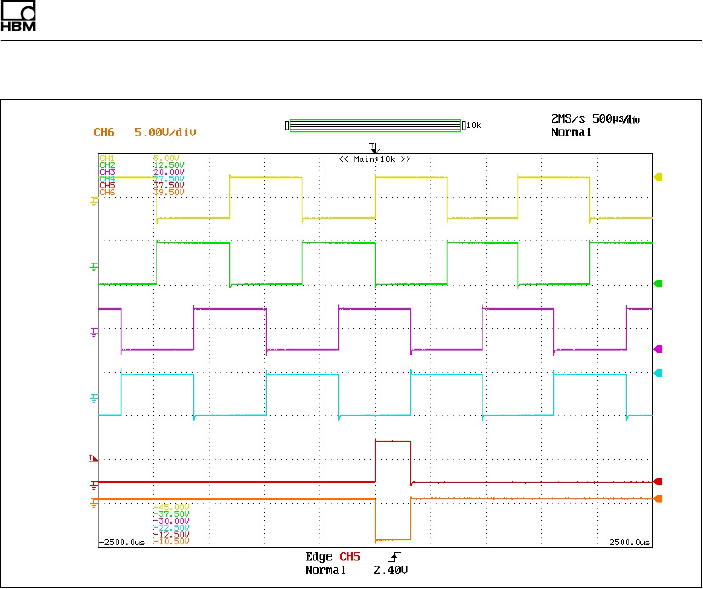
Task: Click the red CH5 ground symbol at left
Action: click(x=94, y=485)
